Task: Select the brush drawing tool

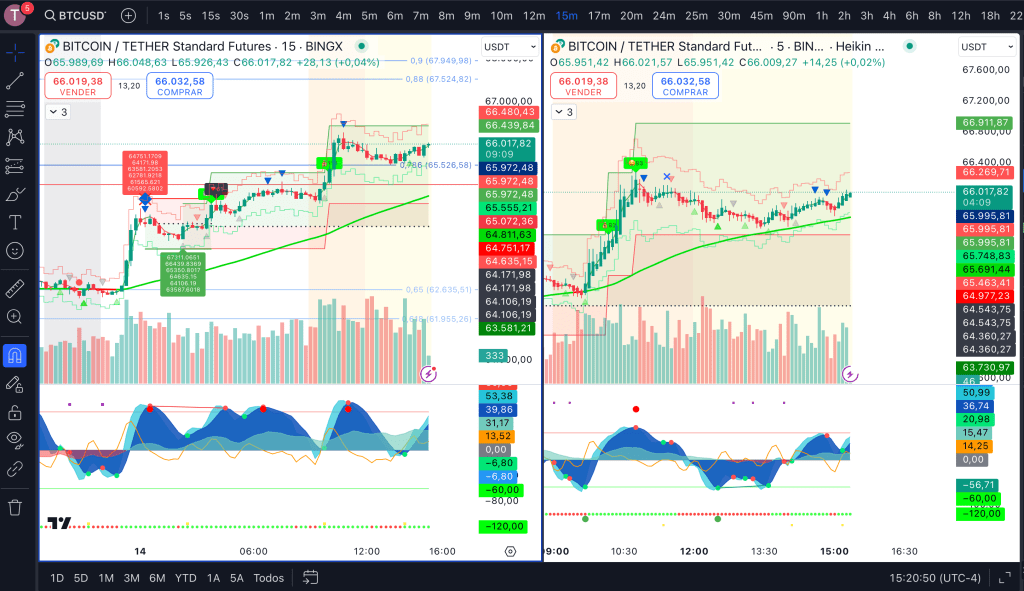Action: tap(14, 195)
